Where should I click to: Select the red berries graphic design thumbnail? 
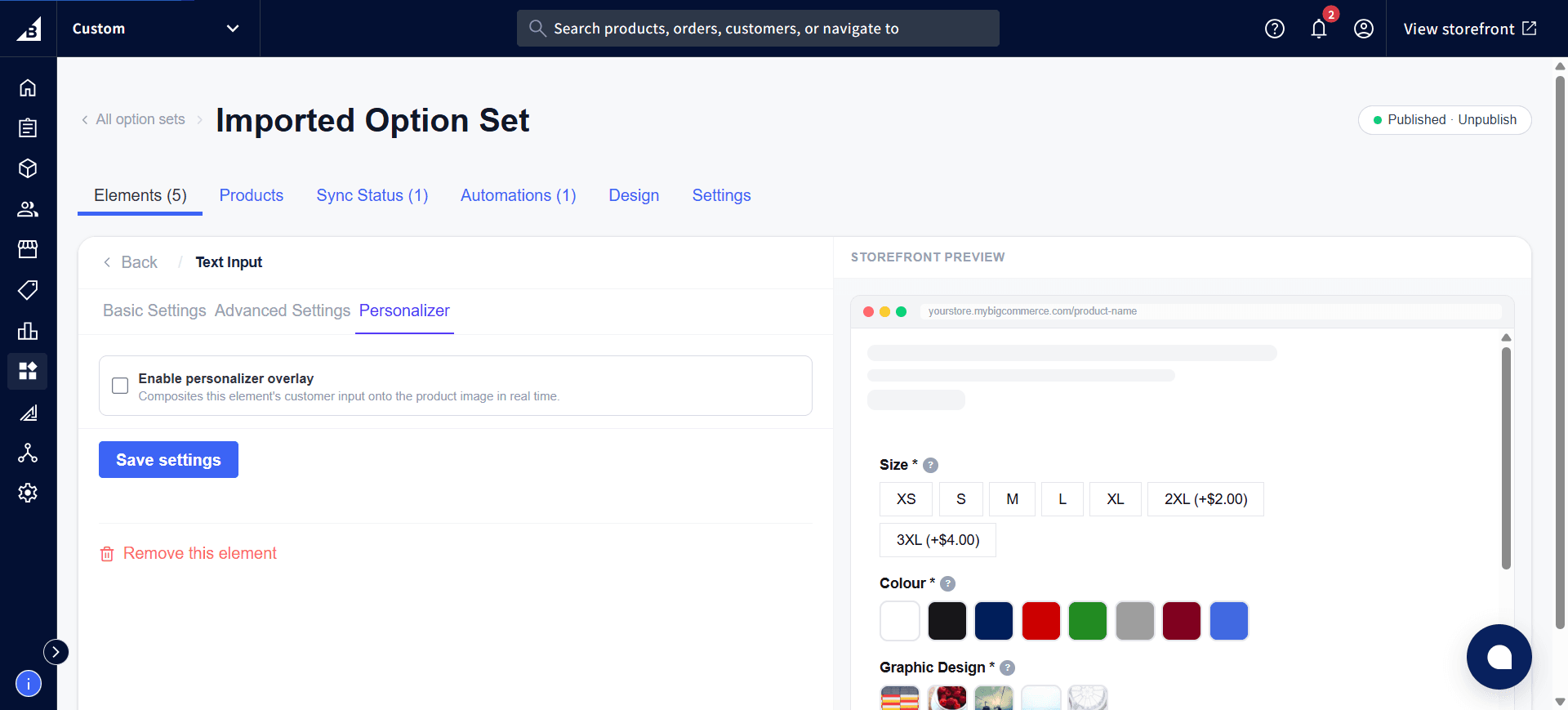coord(947,699)
